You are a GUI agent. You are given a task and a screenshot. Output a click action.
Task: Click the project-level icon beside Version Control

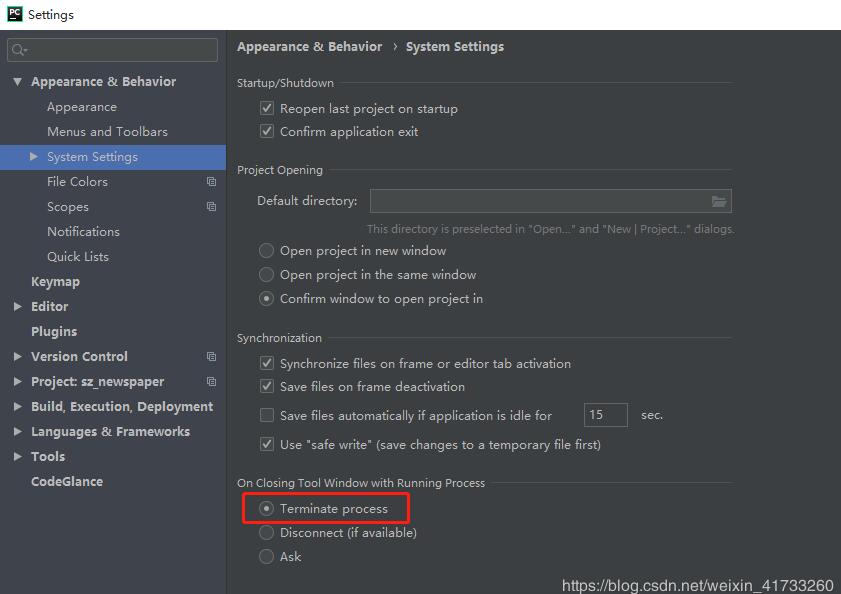click(211, 357)
